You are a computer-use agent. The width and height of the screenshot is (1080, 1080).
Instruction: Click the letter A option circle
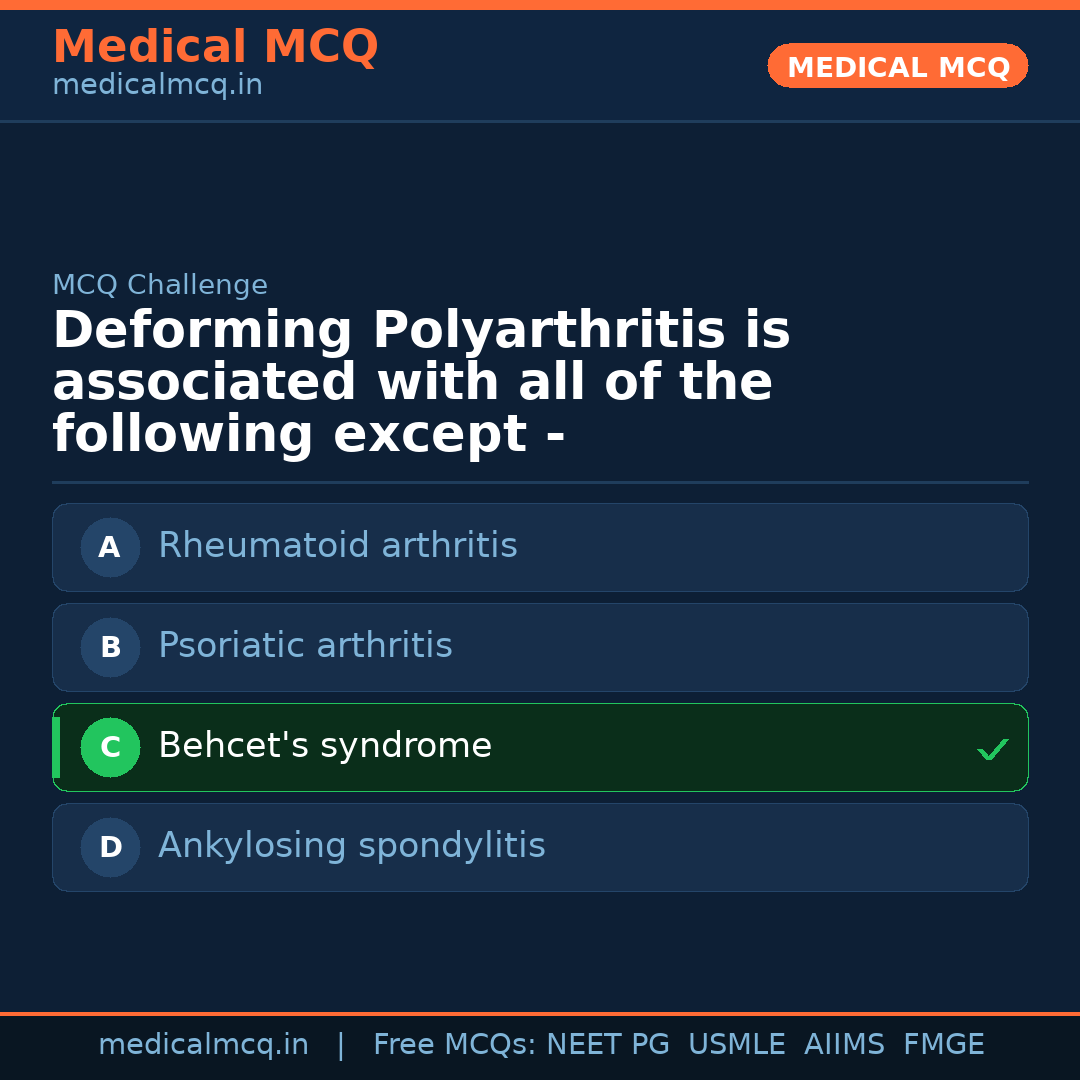tap(110, 547)
